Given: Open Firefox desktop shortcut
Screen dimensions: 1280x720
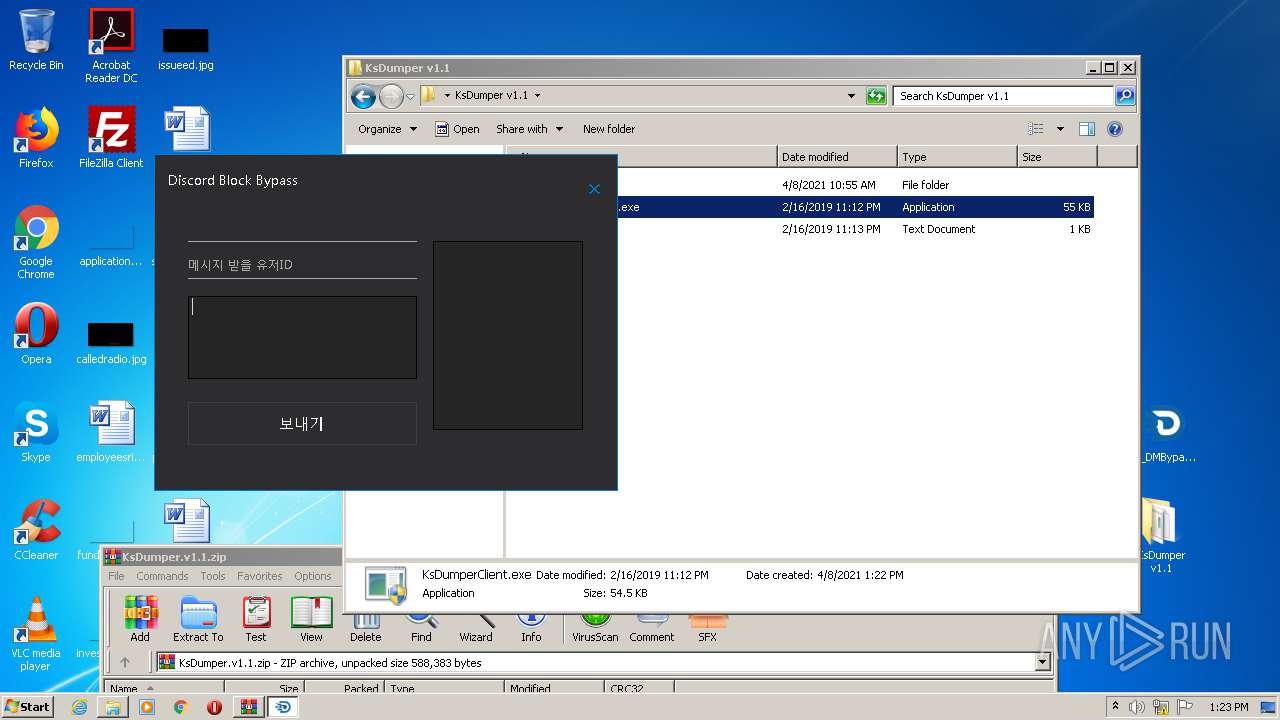Looking at the screenshot, I should [36, 138].
